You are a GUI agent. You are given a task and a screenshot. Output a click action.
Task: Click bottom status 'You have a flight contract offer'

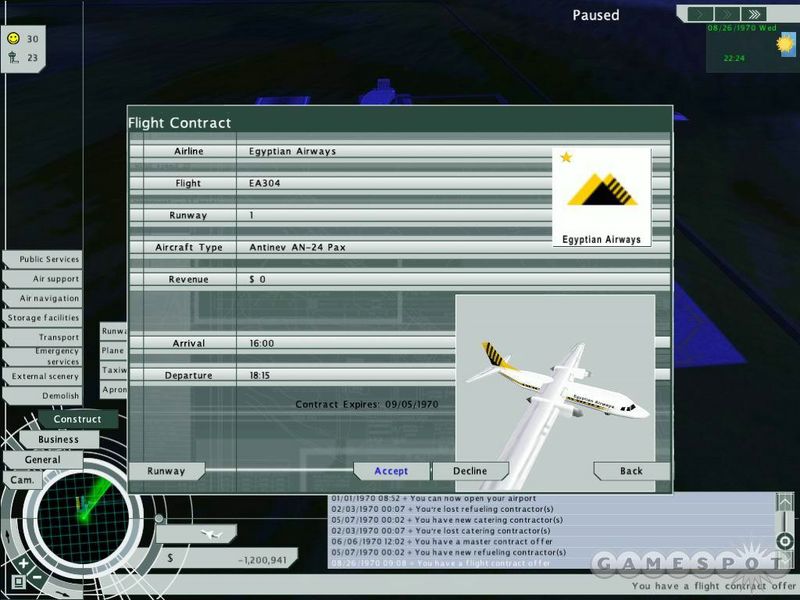coord(713,586)
